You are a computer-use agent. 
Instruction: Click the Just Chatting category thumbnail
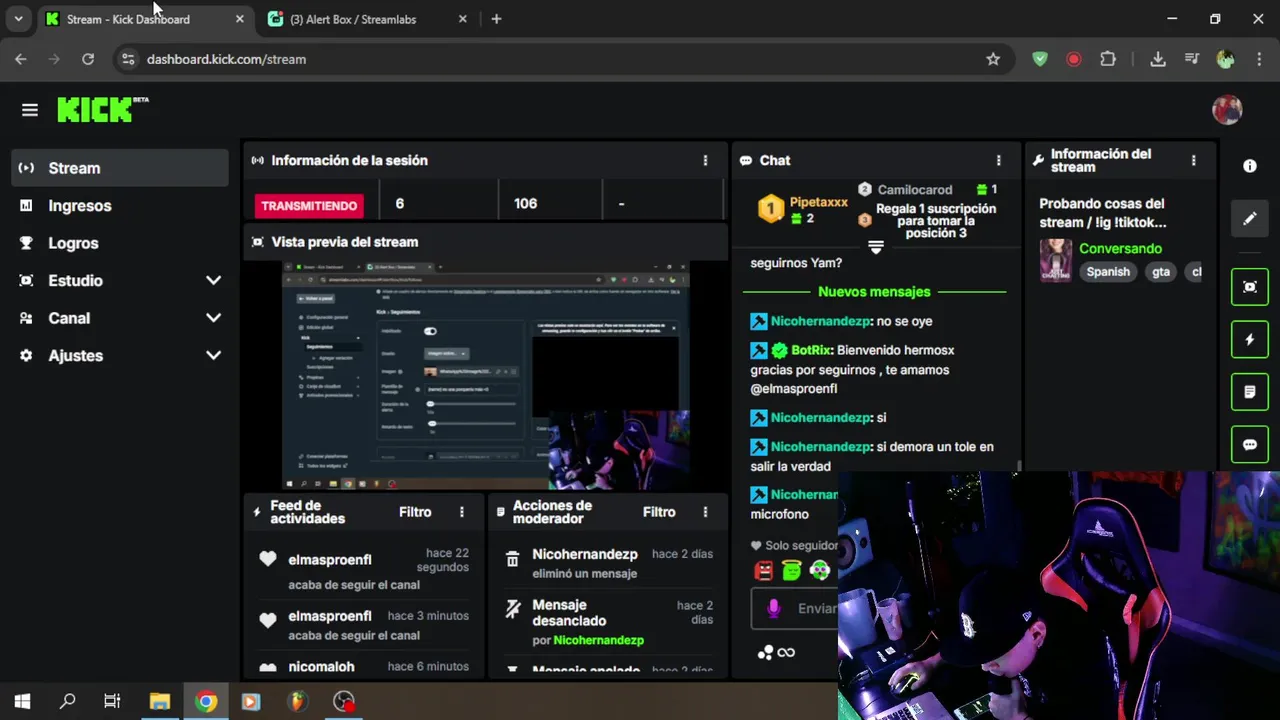1055,260
